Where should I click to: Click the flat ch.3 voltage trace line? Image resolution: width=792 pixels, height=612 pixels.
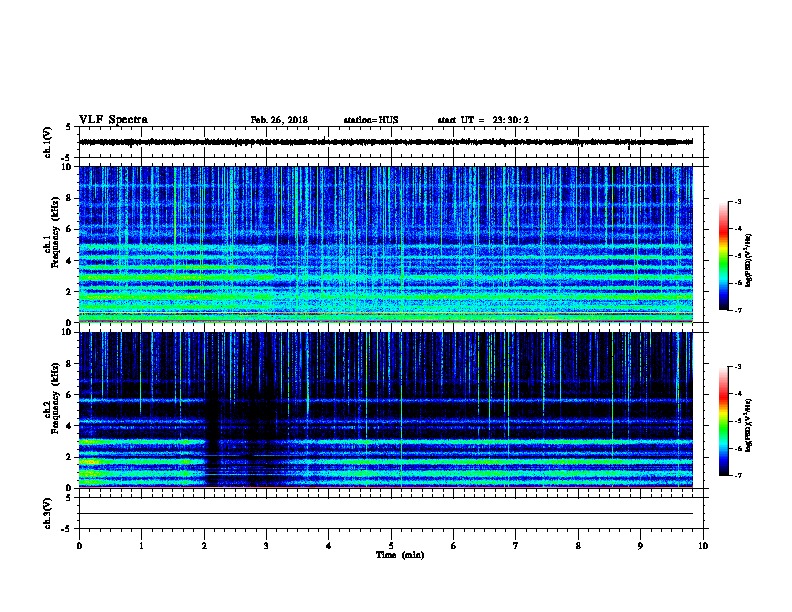[385, 514]
